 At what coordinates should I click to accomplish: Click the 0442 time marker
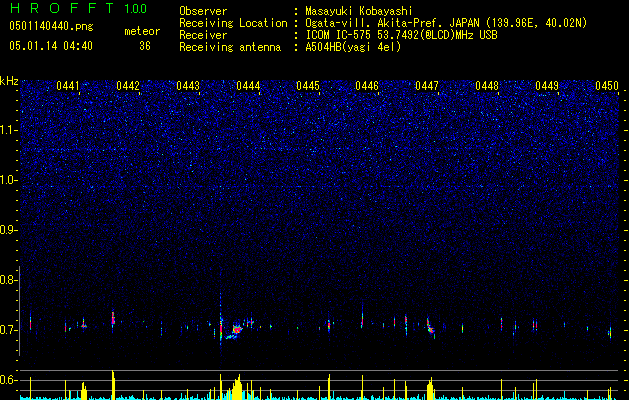tap(128, 86)
